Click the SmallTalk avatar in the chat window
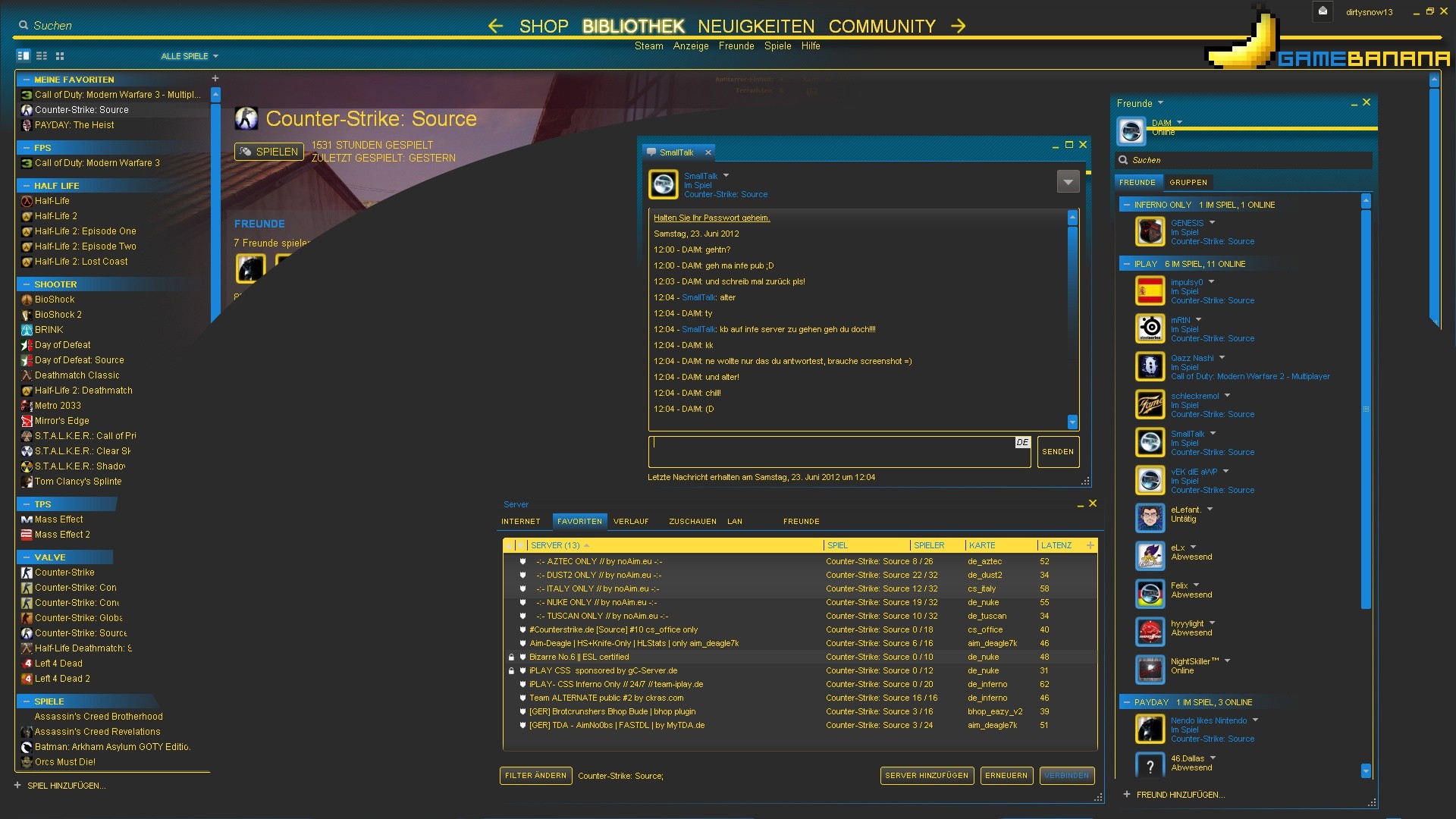Viewport: 1456px width, 819px height. click(664, 184)
